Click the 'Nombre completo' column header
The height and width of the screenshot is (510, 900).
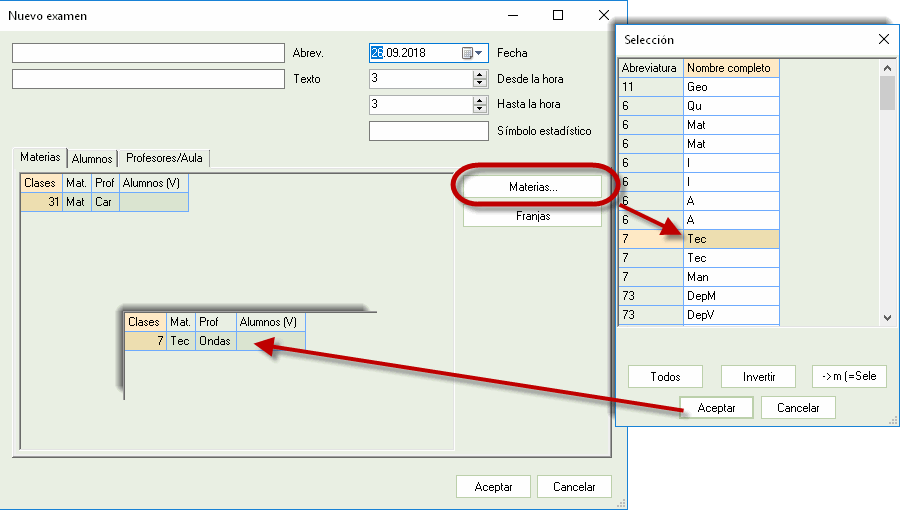tap(731, 68)
